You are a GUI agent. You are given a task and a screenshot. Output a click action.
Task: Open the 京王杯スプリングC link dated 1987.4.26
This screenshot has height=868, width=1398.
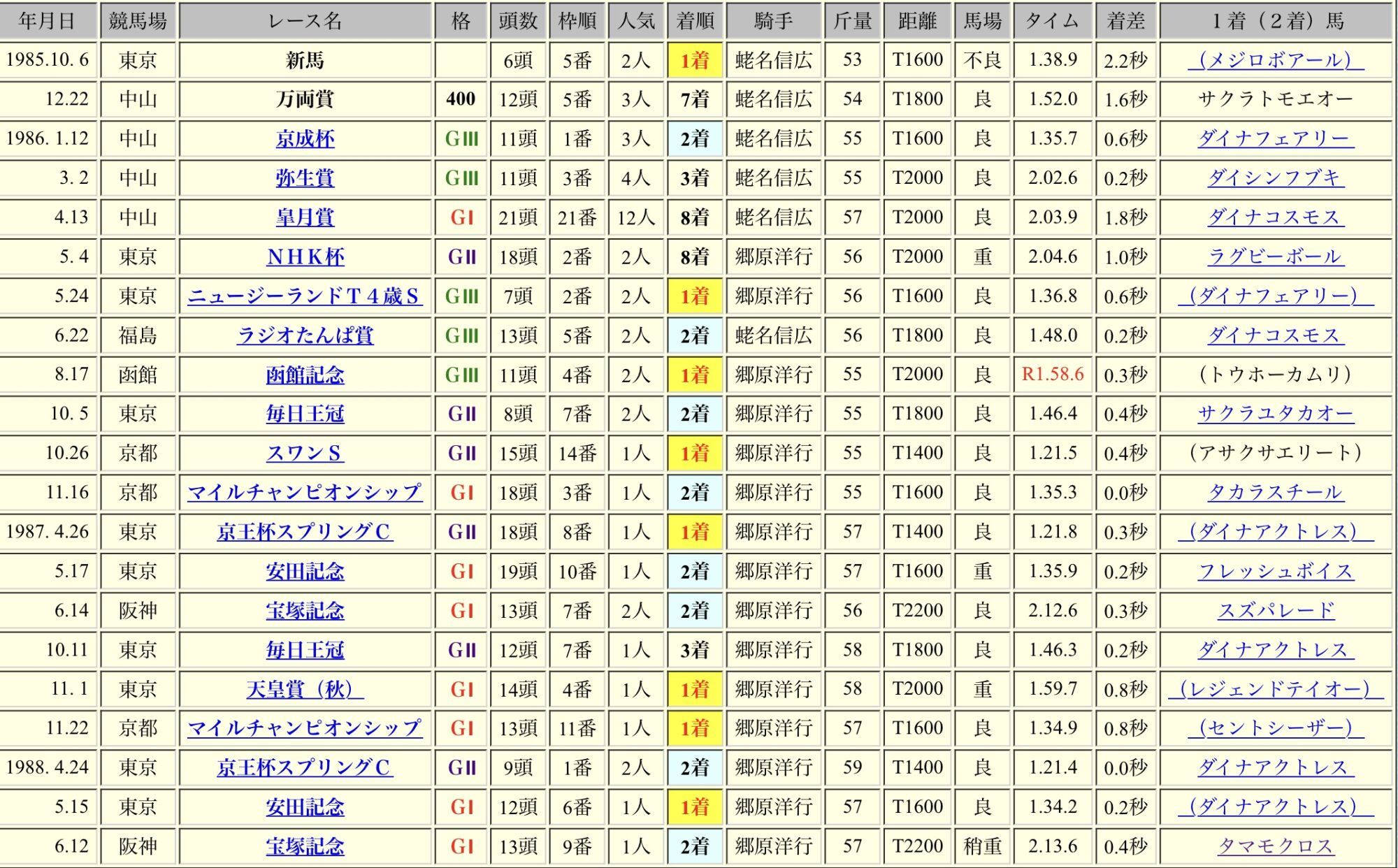point(305,532)
